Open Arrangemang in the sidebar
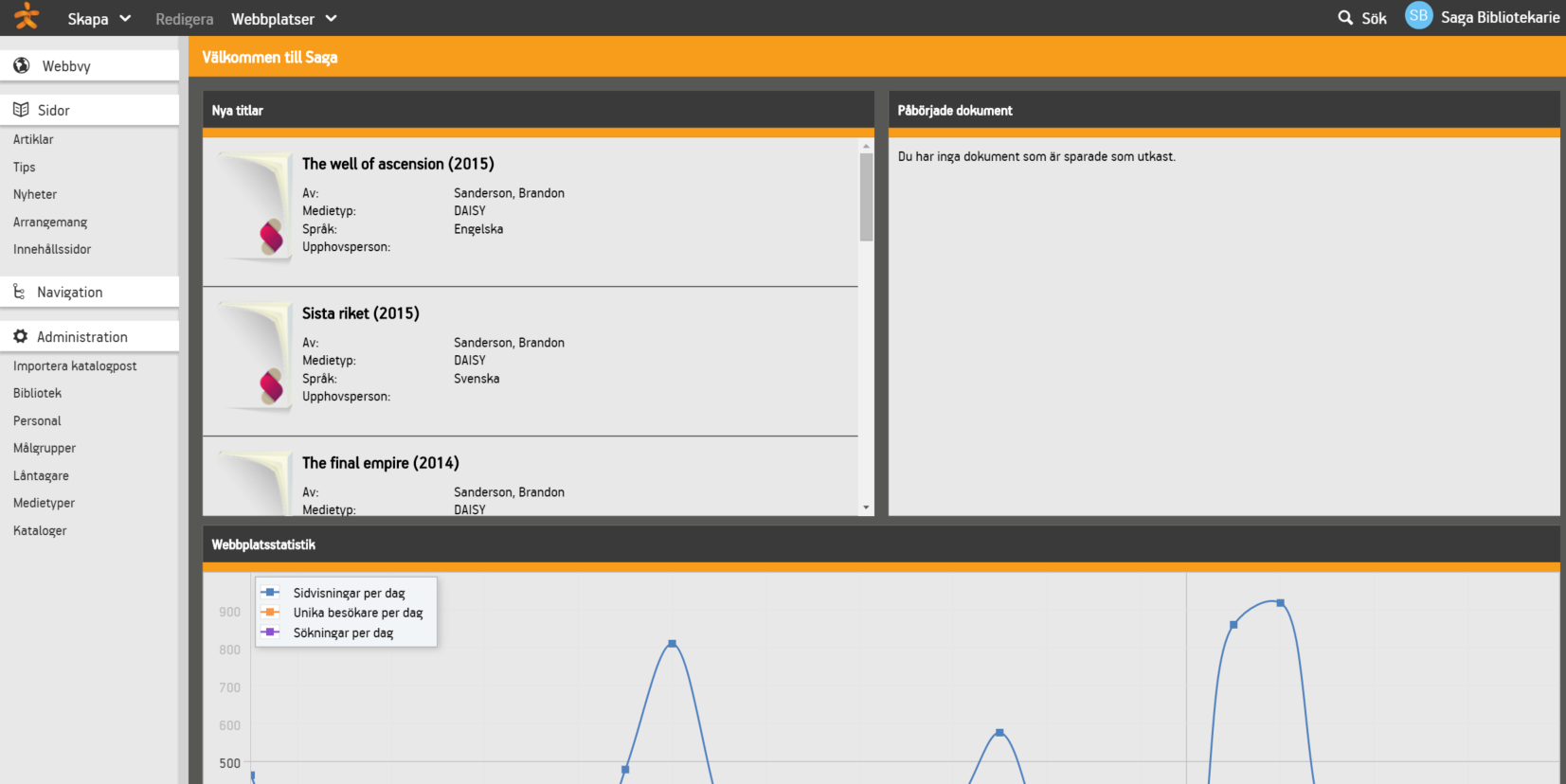The image size is (1566, 784). pyautogui.click(x=50, y=222)
